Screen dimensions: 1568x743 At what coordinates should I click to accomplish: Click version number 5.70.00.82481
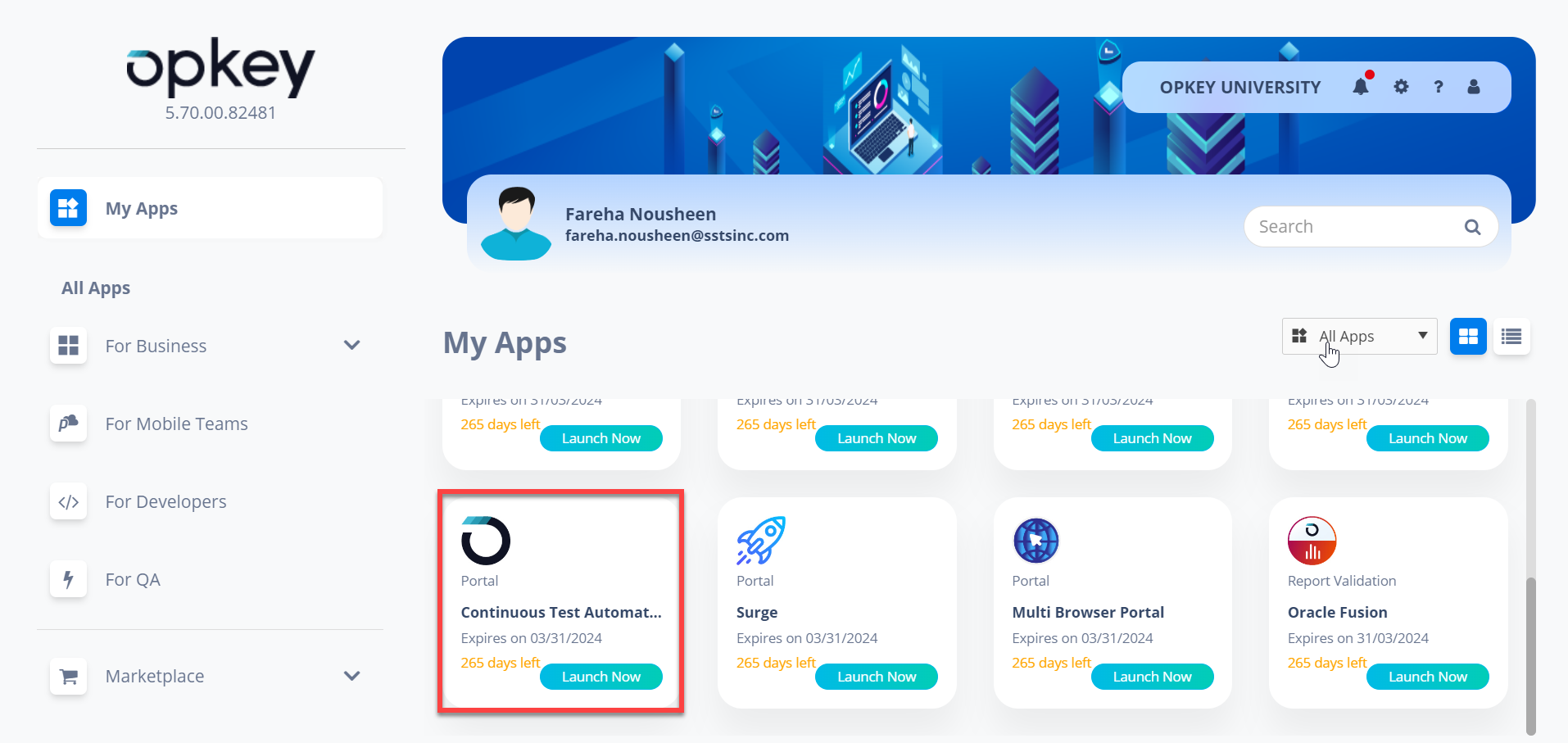pyautogui.click(x=220, y=112)
